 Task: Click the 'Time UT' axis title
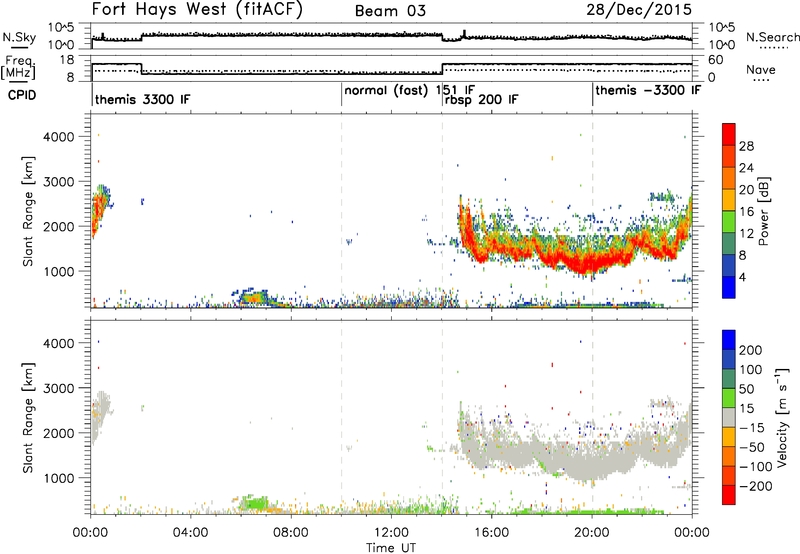point(391,548)
